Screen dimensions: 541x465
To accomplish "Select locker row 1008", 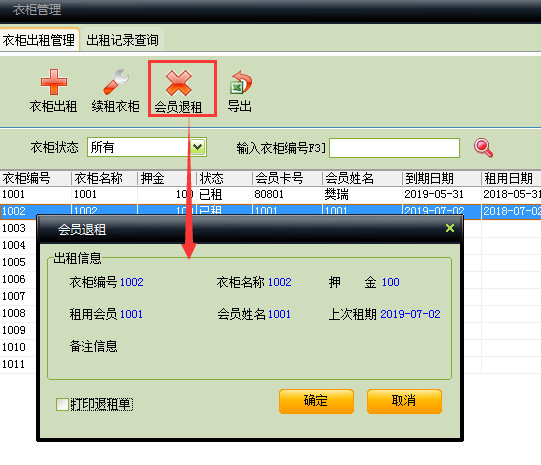I will tap(18, 313).
